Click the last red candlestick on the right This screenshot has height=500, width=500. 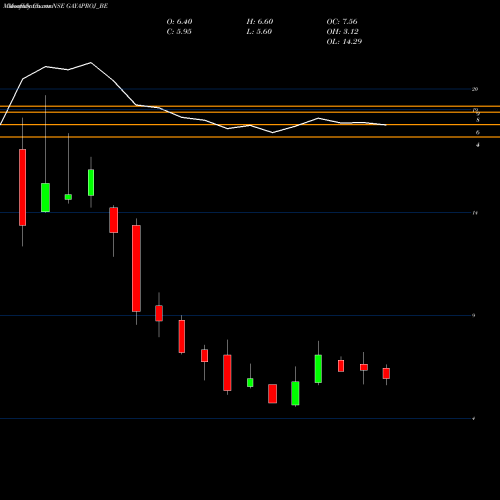386,373
